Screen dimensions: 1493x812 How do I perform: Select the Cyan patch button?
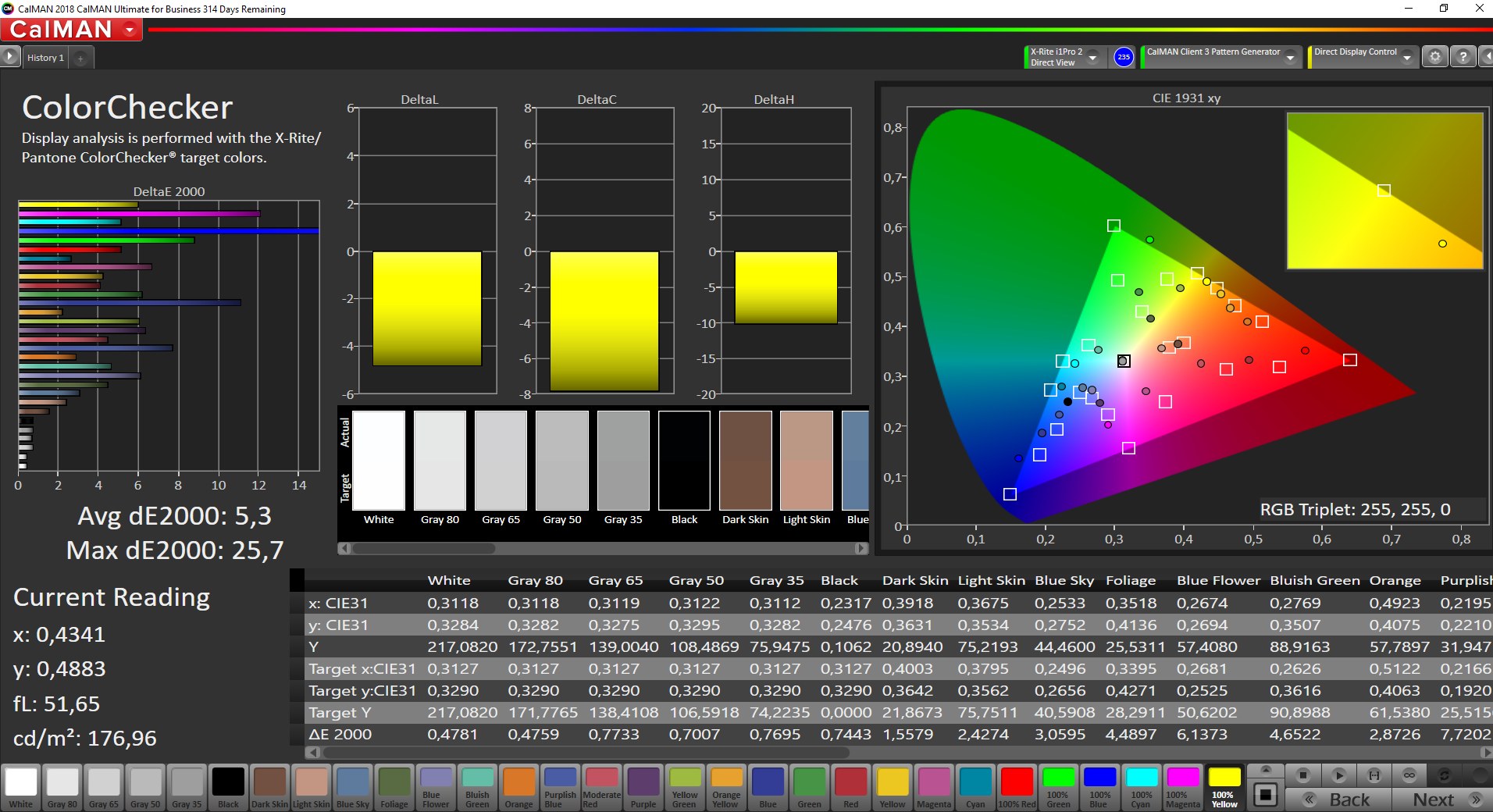click(x=975, y=787)
